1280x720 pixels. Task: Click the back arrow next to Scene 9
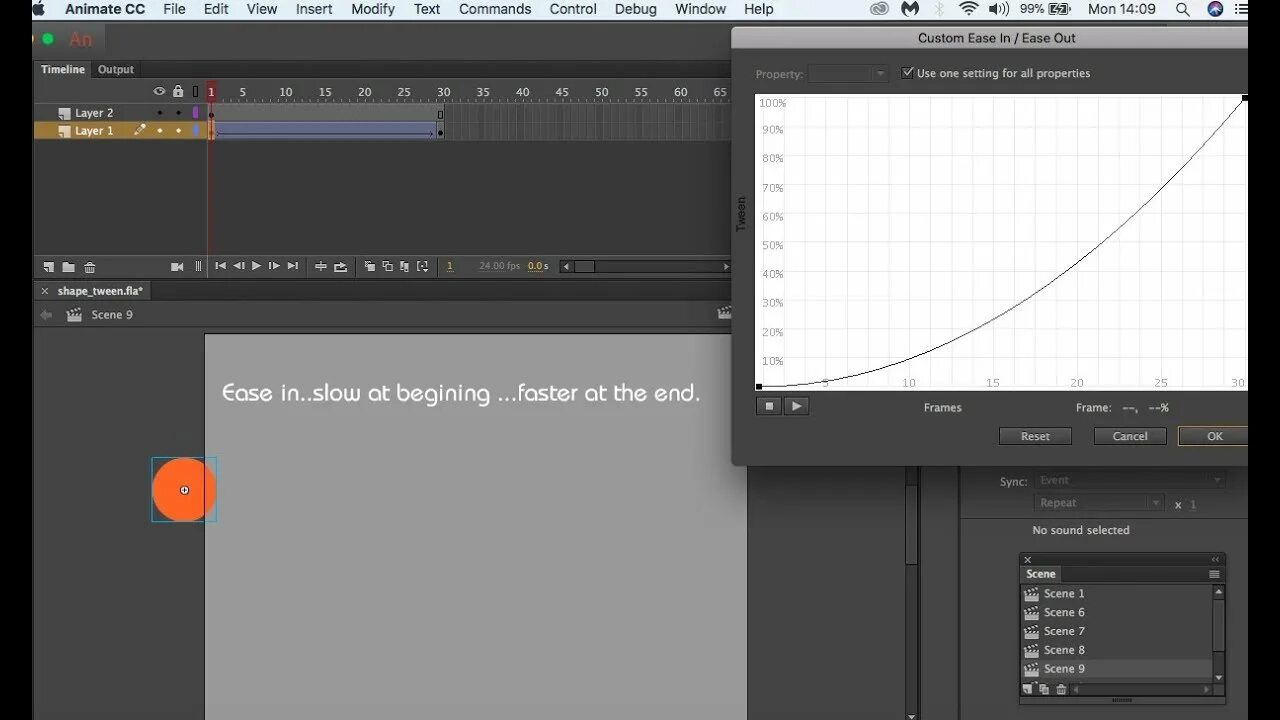46,315
